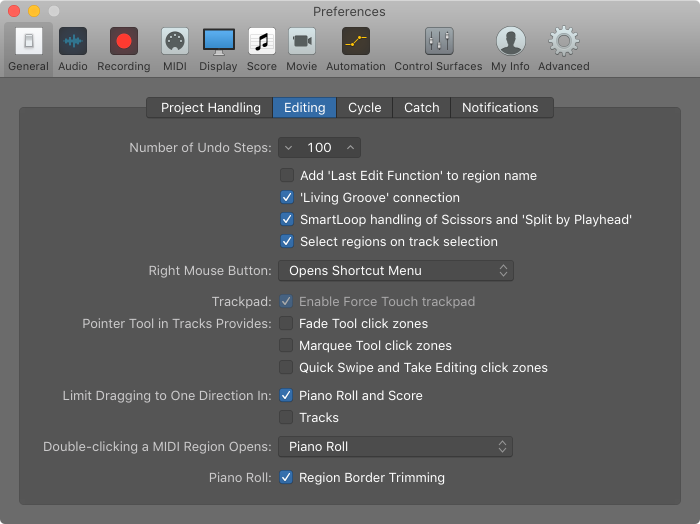Close the Preferences window
Screen dimensions: 700x524
click(x=14, y=11)
